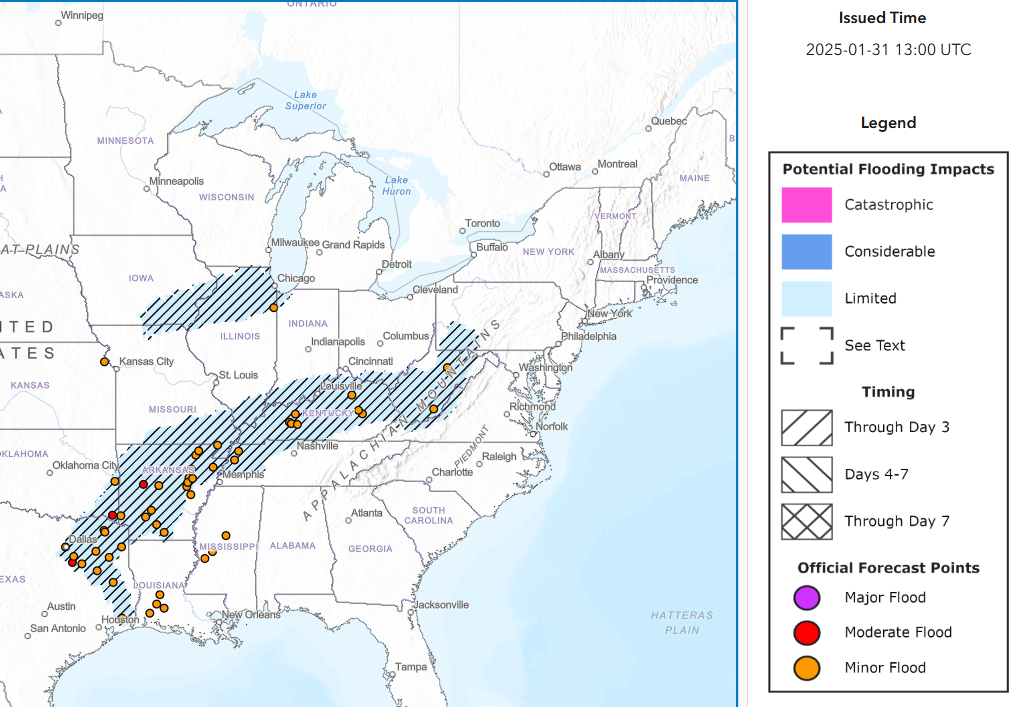
Task: Click the Dallas city label
Action: pos(83,539)
